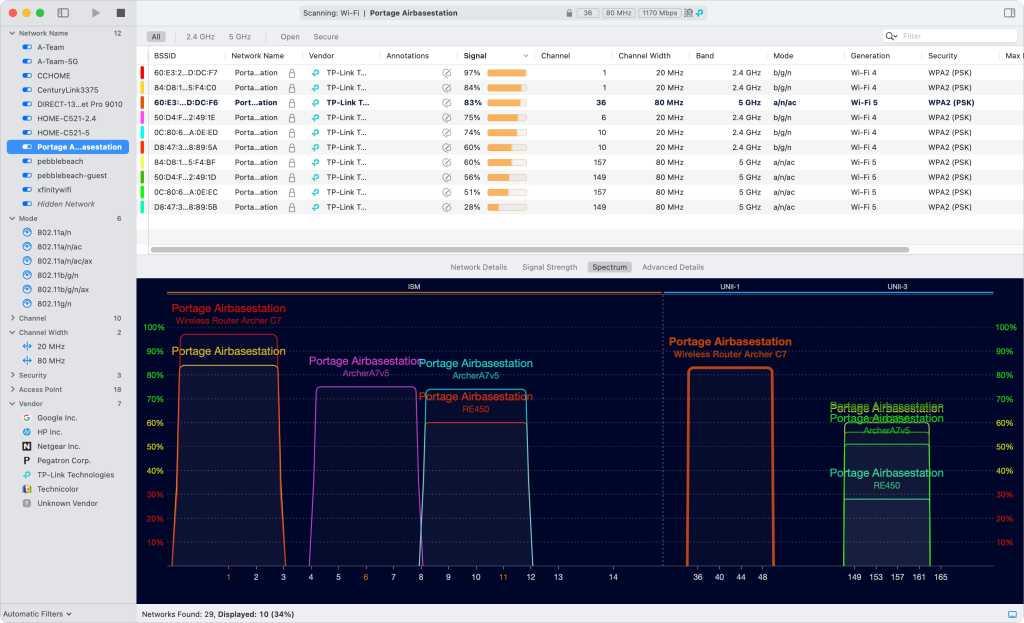This screenshot has height=623, width=1024.
Task: Switch to the Signal Strength tab
Action: [x=550, y=267]
